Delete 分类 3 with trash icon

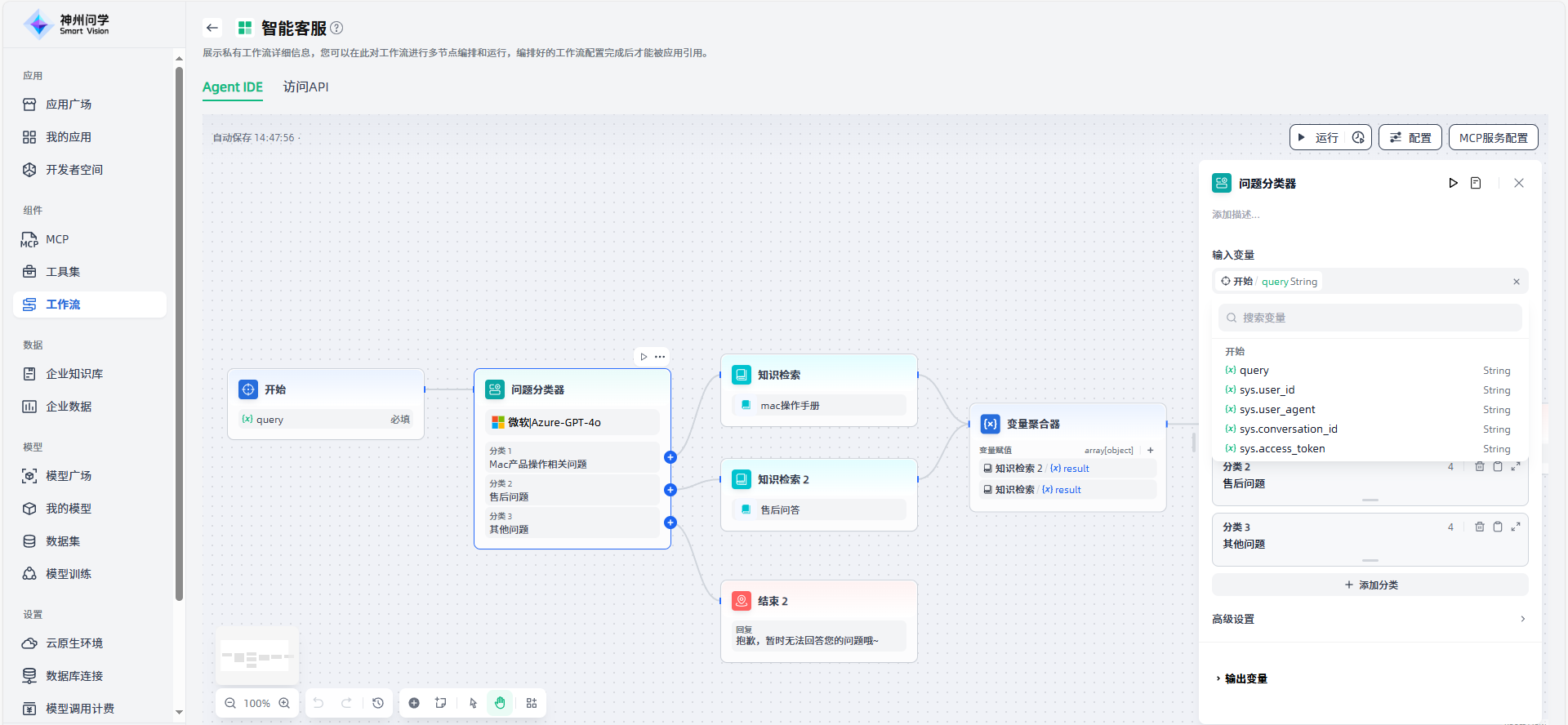pyautogui.click(x=1479, y=527)
